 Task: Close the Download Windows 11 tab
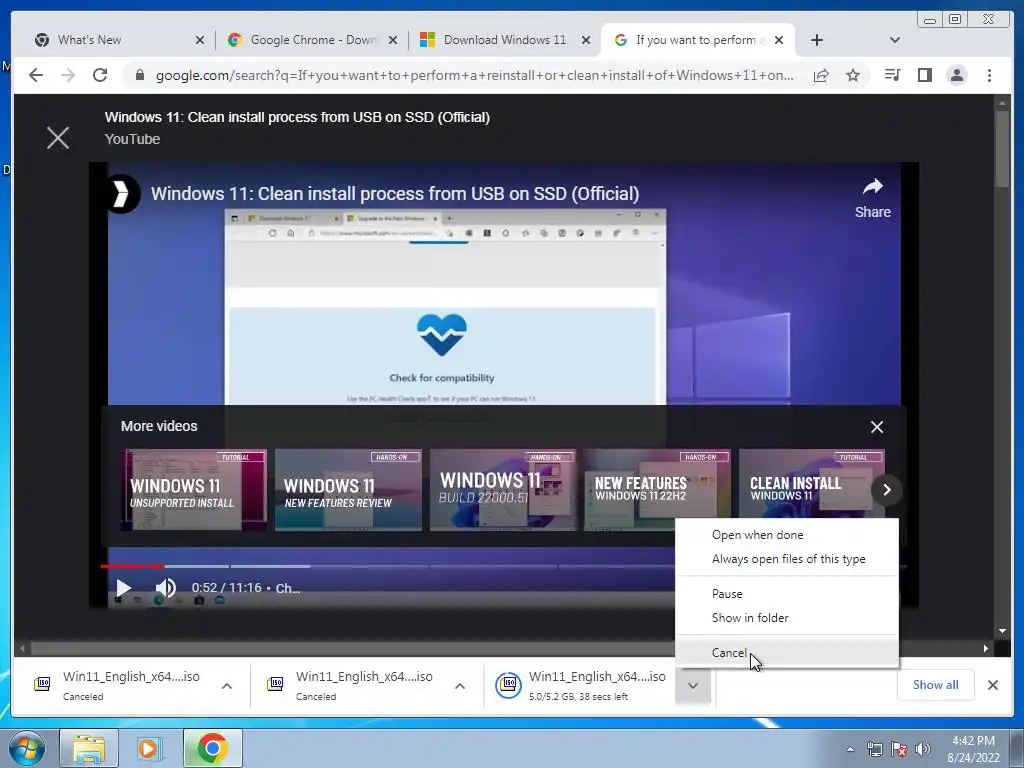586,40
